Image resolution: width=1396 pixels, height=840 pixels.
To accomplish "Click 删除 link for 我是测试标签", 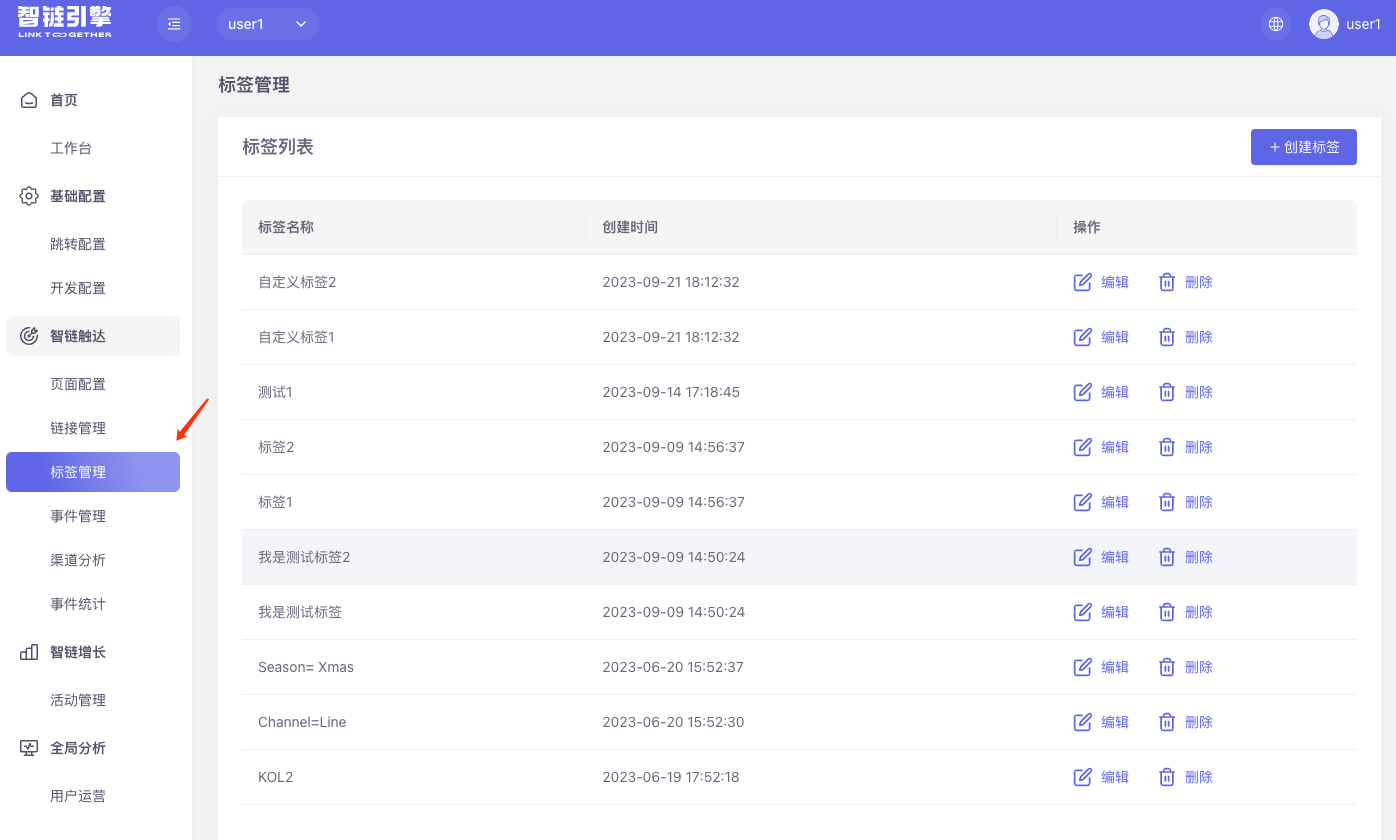I will click(1198, 612).
